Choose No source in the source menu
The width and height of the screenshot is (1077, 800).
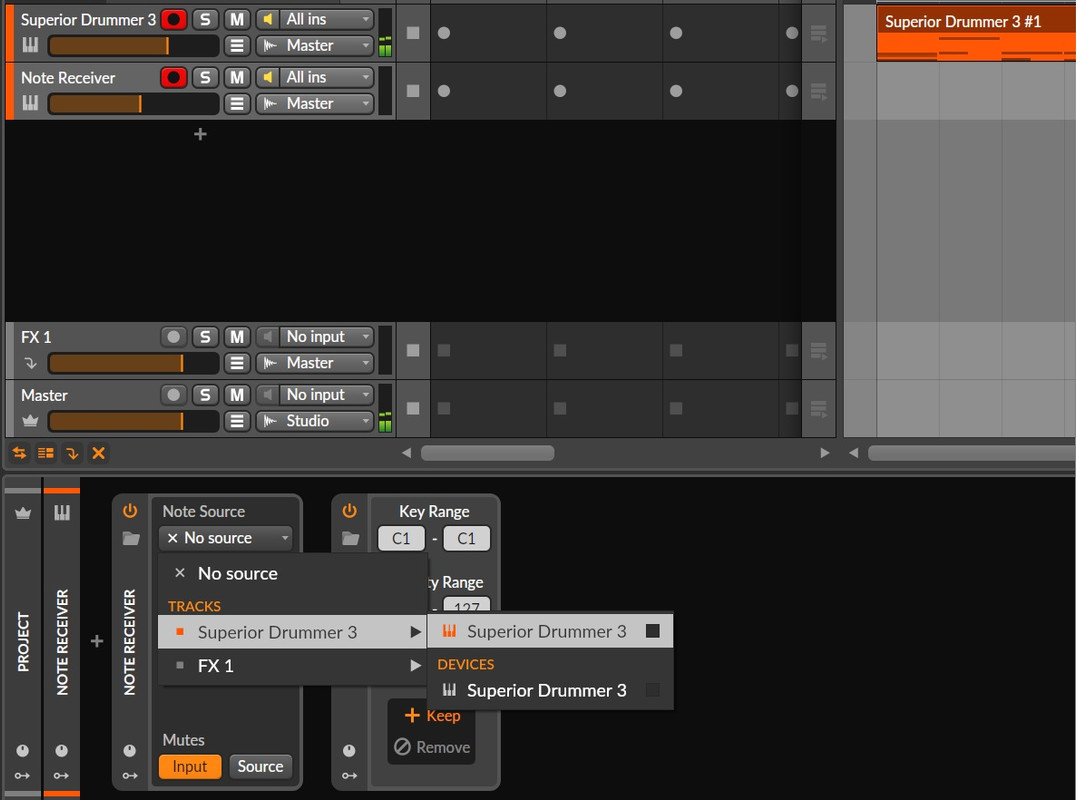293,573
